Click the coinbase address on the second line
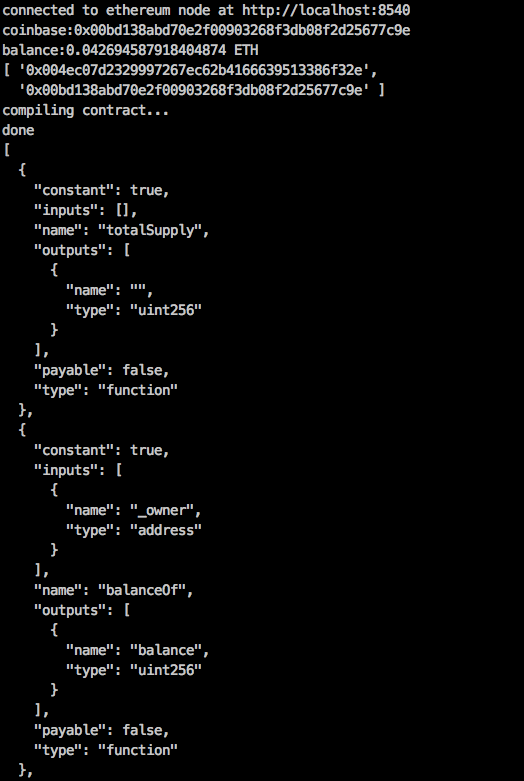The width and height of the screenshot is (524, 781). tap(242, 30)
